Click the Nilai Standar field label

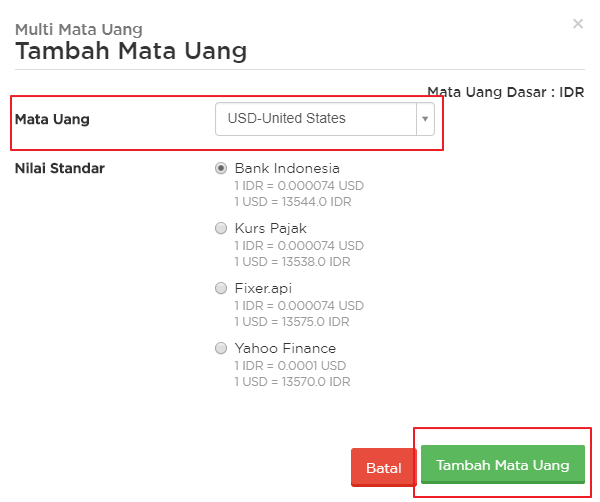60,168
